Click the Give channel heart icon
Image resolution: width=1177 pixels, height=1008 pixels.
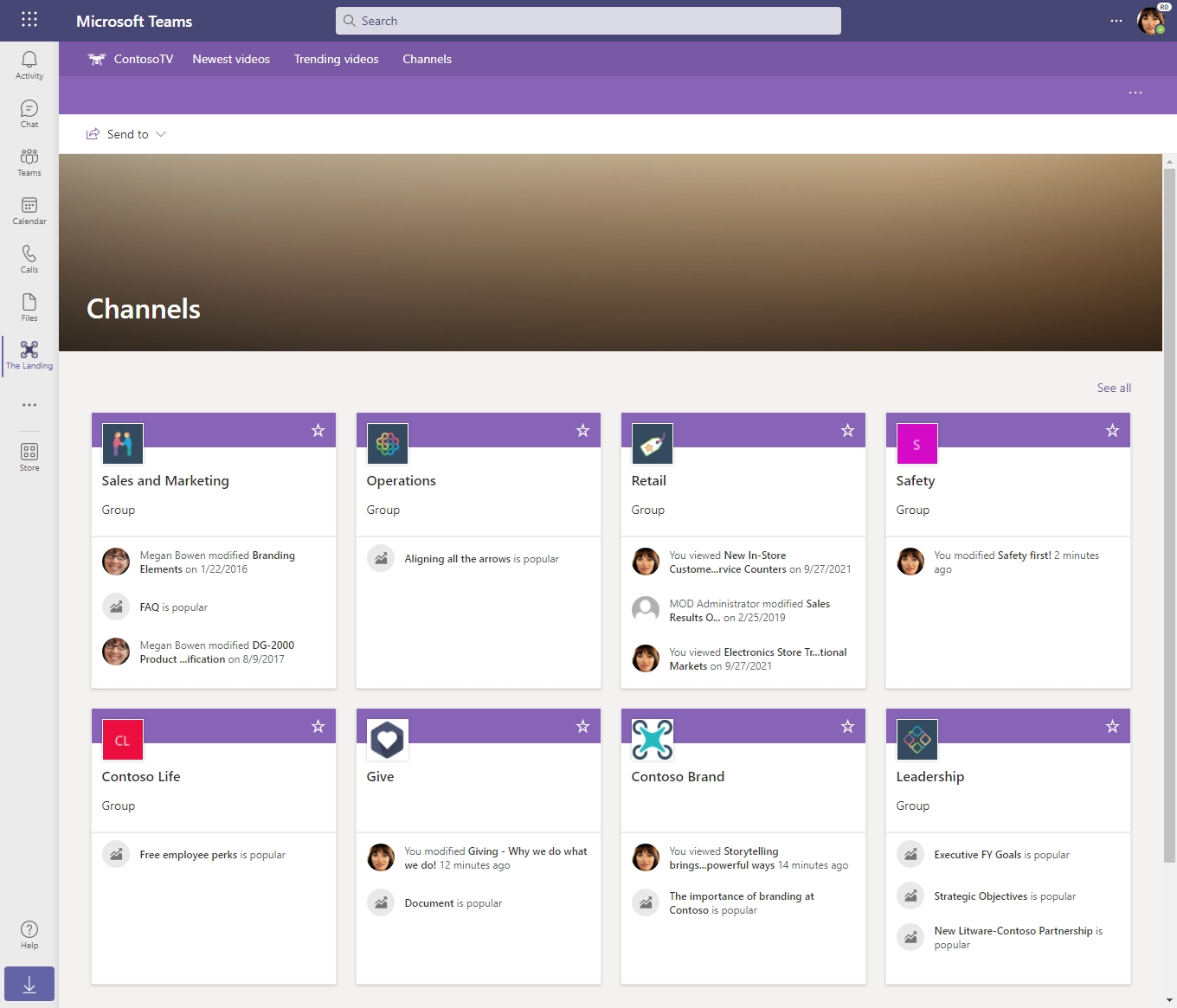click(388, 741)
